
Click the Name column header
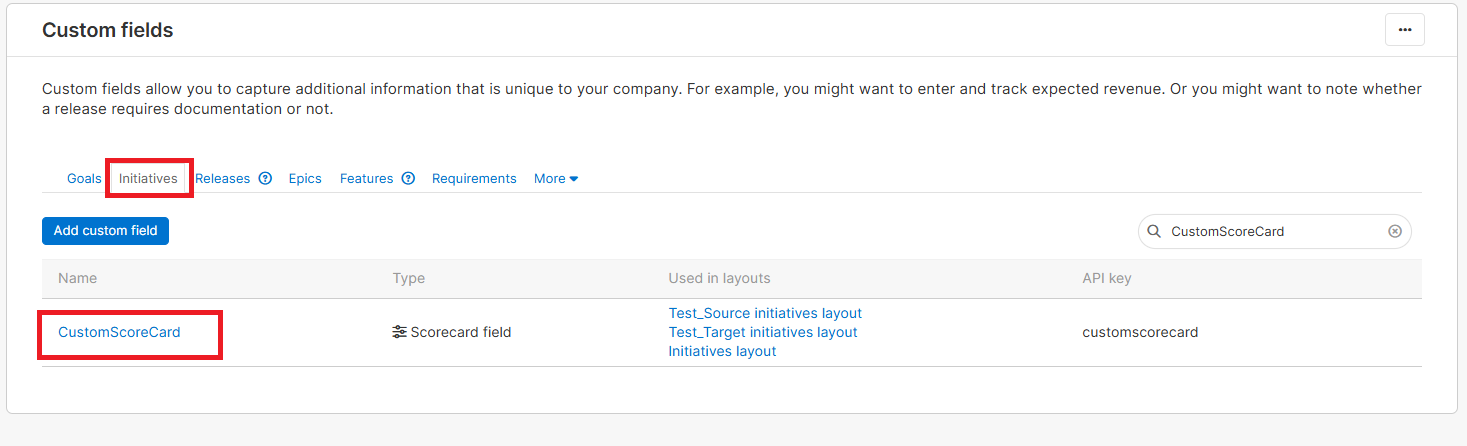click(x=78, y=278)
